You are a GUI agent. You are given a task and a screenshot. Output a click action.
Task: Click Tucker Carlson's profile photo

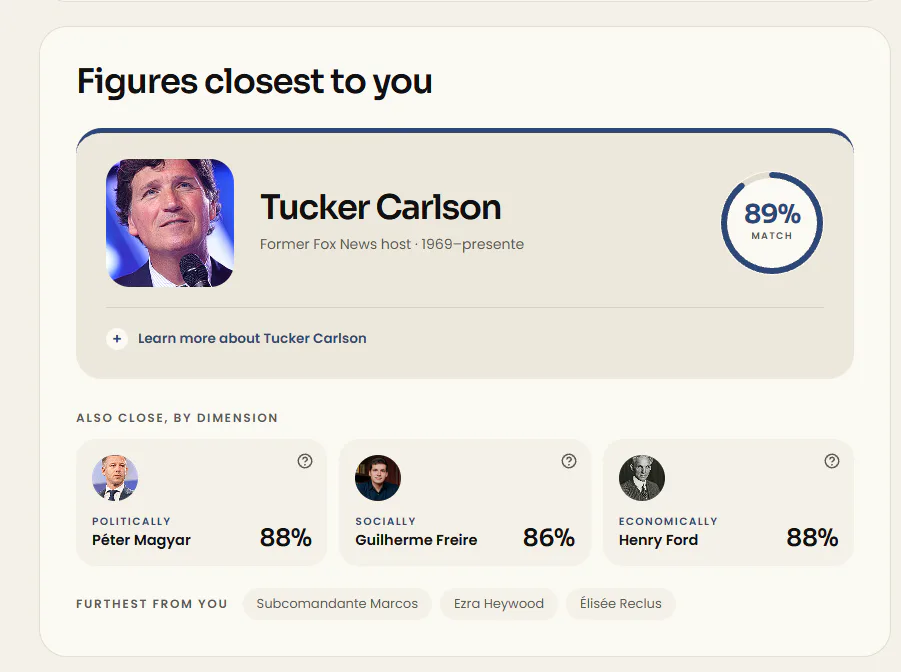[x=170, y=223]
